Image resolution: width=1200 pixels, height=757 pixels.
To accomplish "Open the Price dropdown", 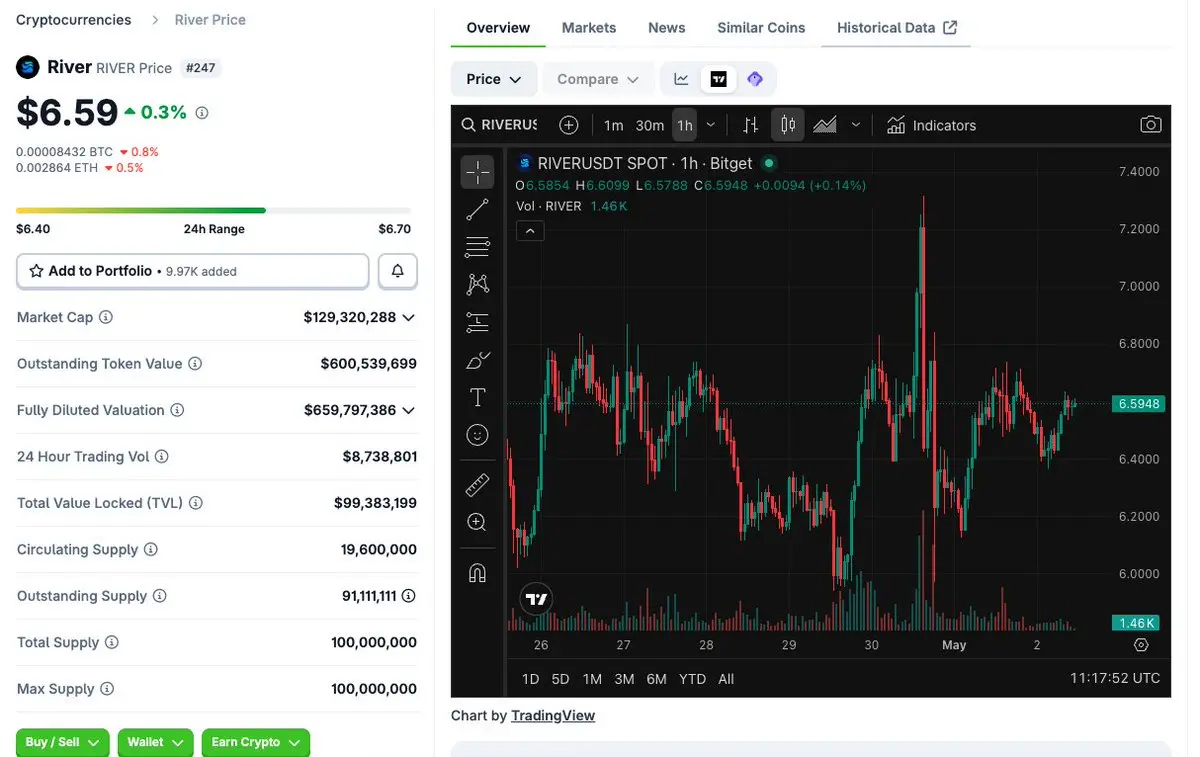I will 494,79.
